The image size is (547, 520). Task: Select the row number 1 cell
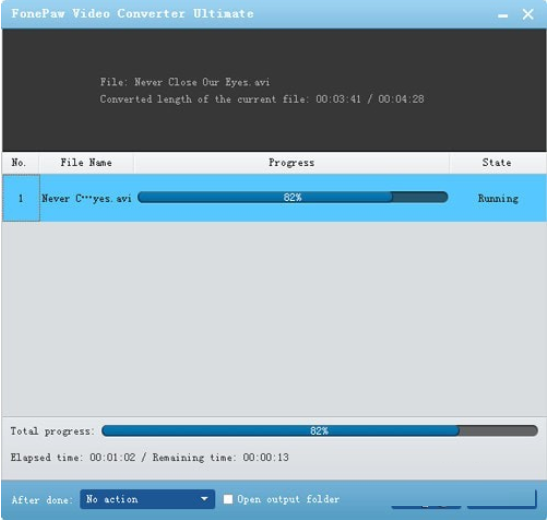pyautogui.click(x=21, y=198)
